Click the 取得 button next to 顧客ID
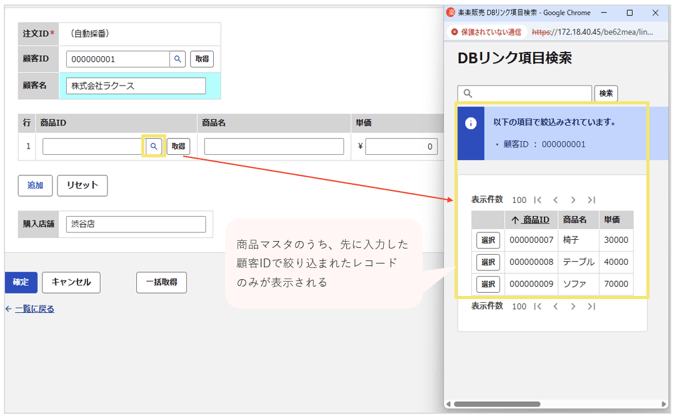The height and width of the screenshot is (419, 677). point(202,59)
